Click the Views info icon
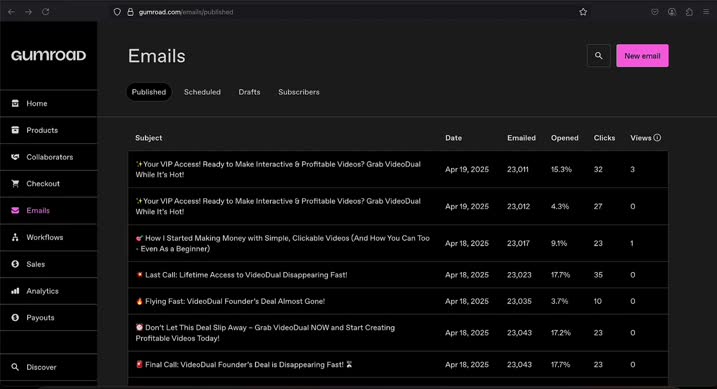 [x=657, y=138]
